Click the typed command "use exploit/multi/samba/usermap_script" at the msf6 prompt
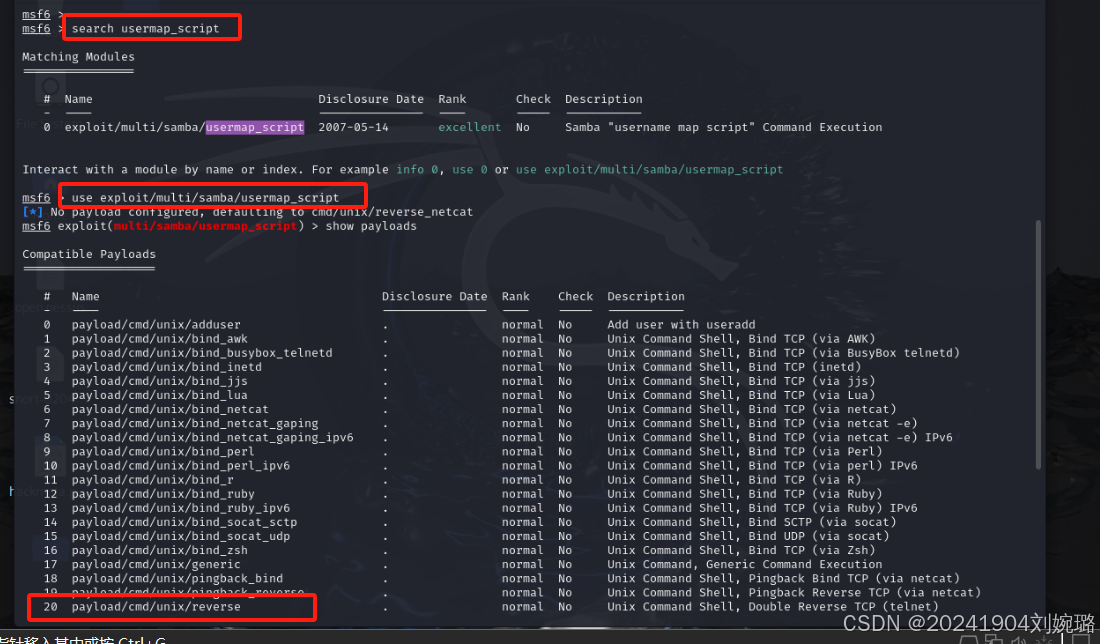Screen dimensions: 1100x644 tap(205, 198)
